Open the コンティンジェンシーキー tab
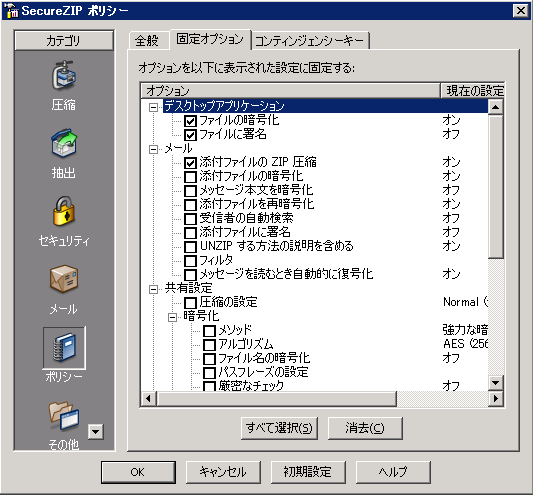The image size is (533, 495). 309,41
